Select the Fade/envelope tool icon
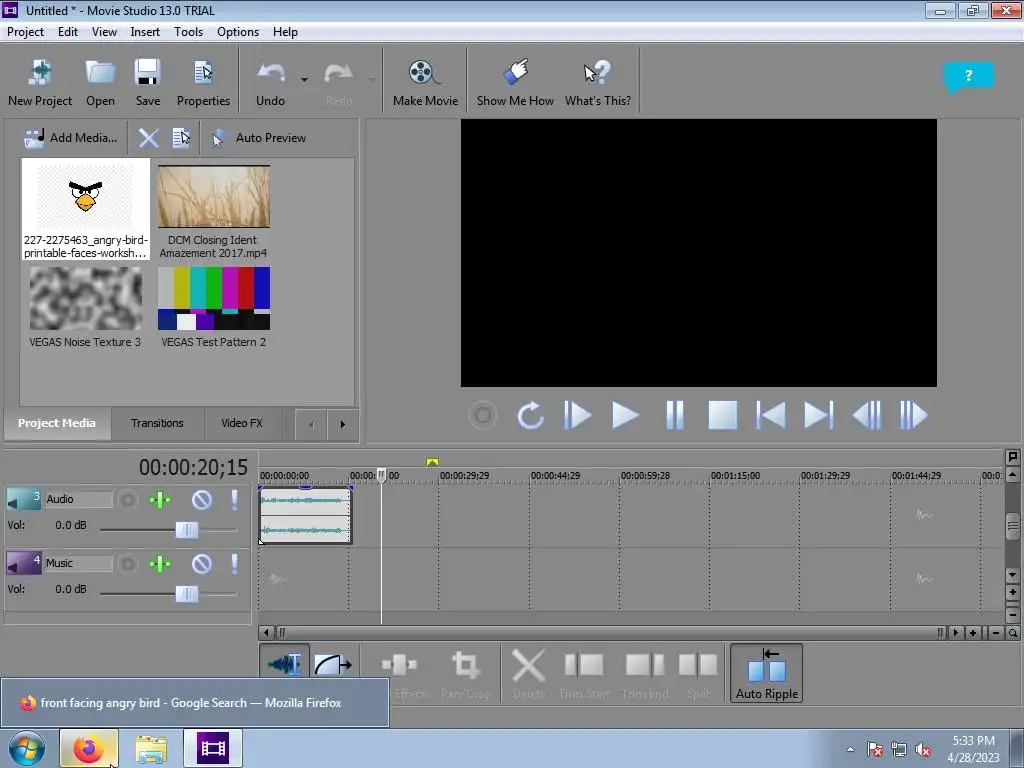The image size is (1024, 768). pyautogui.click(x=333, y=665)
